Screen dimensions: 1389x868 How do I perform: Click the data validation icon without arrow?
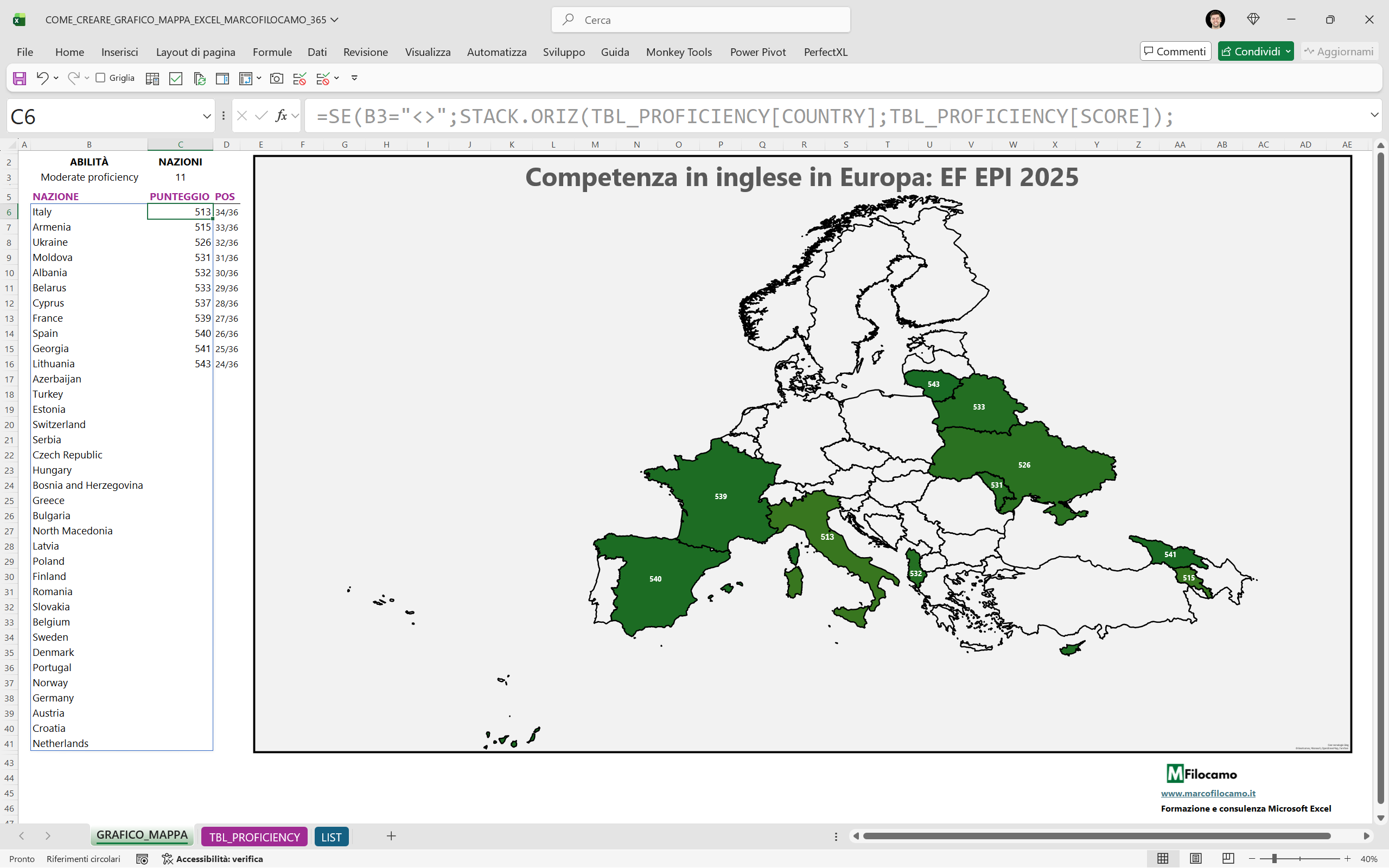pyautogui.click(x=299, y=79)
